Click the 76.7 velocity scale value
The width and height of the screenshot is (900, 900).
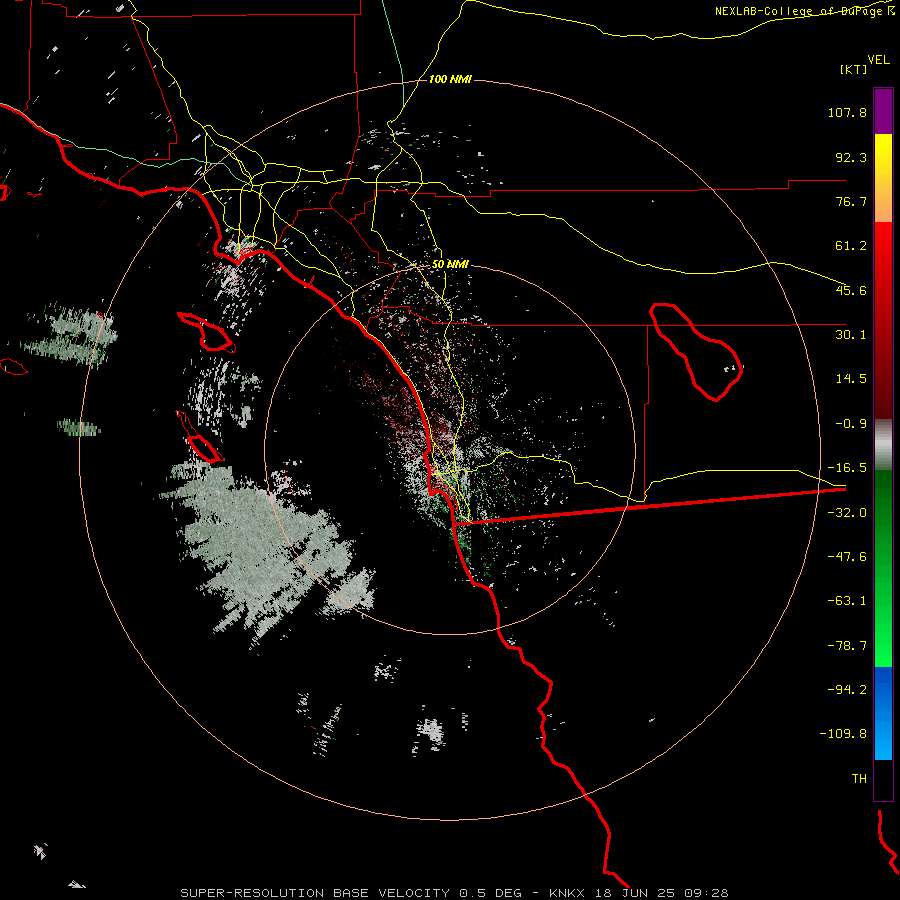(851, 201)
